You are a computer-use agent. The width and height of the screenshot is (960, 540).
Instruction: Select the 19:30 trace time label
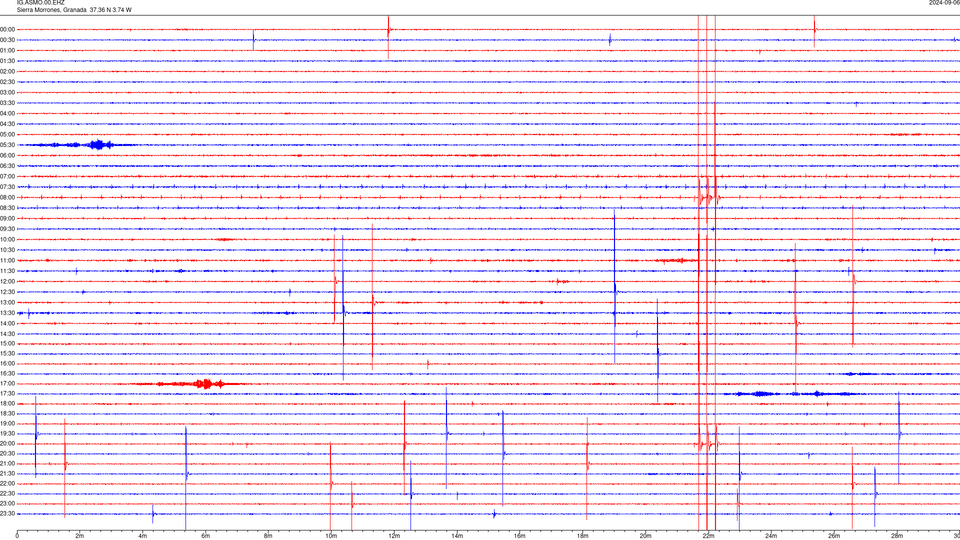click(x=8, y=433)
